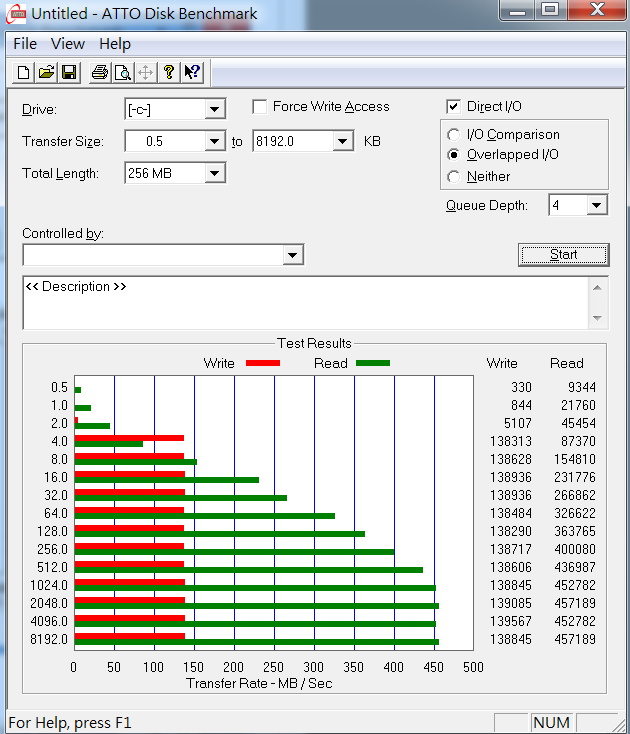Click the ATTO application icon in title bar
630x734 pixels.
tap(16, 14)
